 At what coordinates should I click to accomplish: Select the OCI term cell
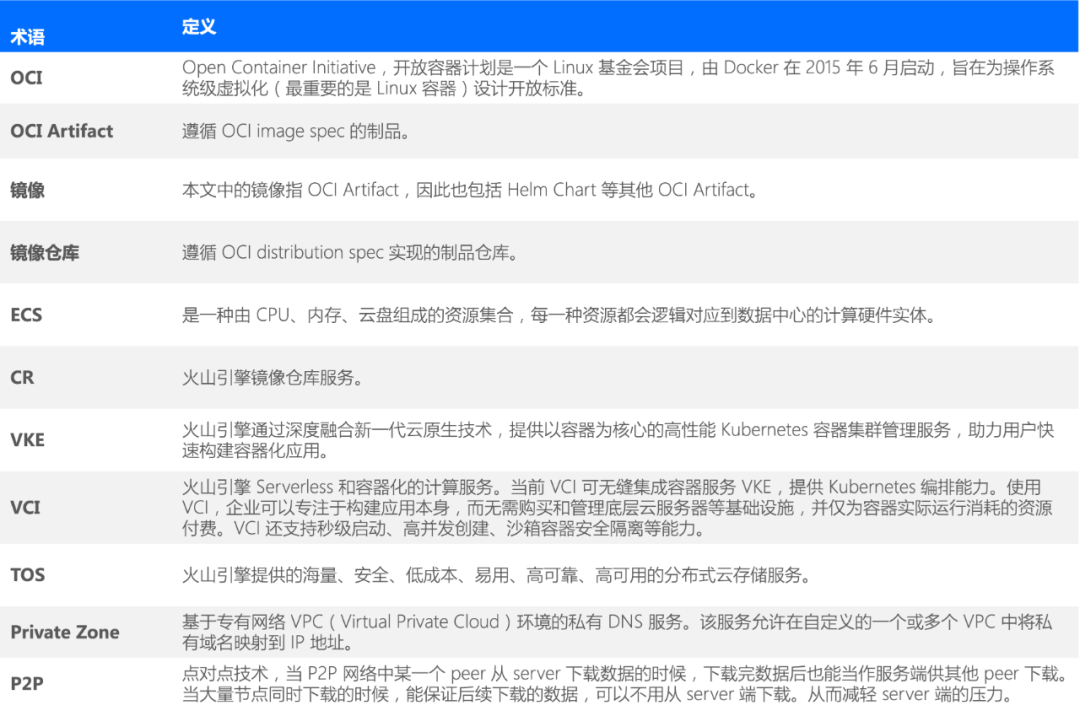pos(26,78)
